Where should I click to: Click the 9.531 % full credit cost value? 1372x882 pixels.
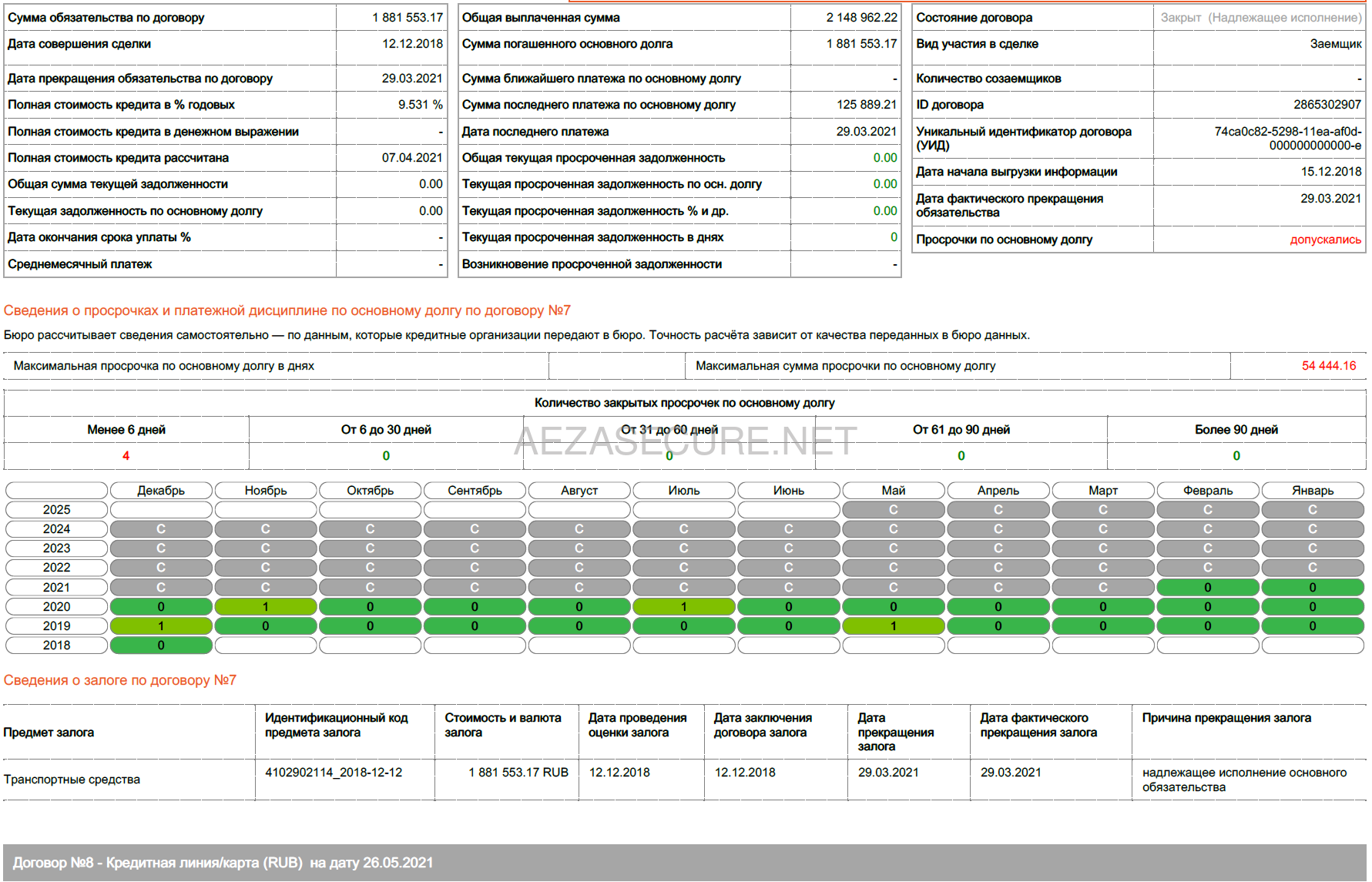tap(420, 105)
